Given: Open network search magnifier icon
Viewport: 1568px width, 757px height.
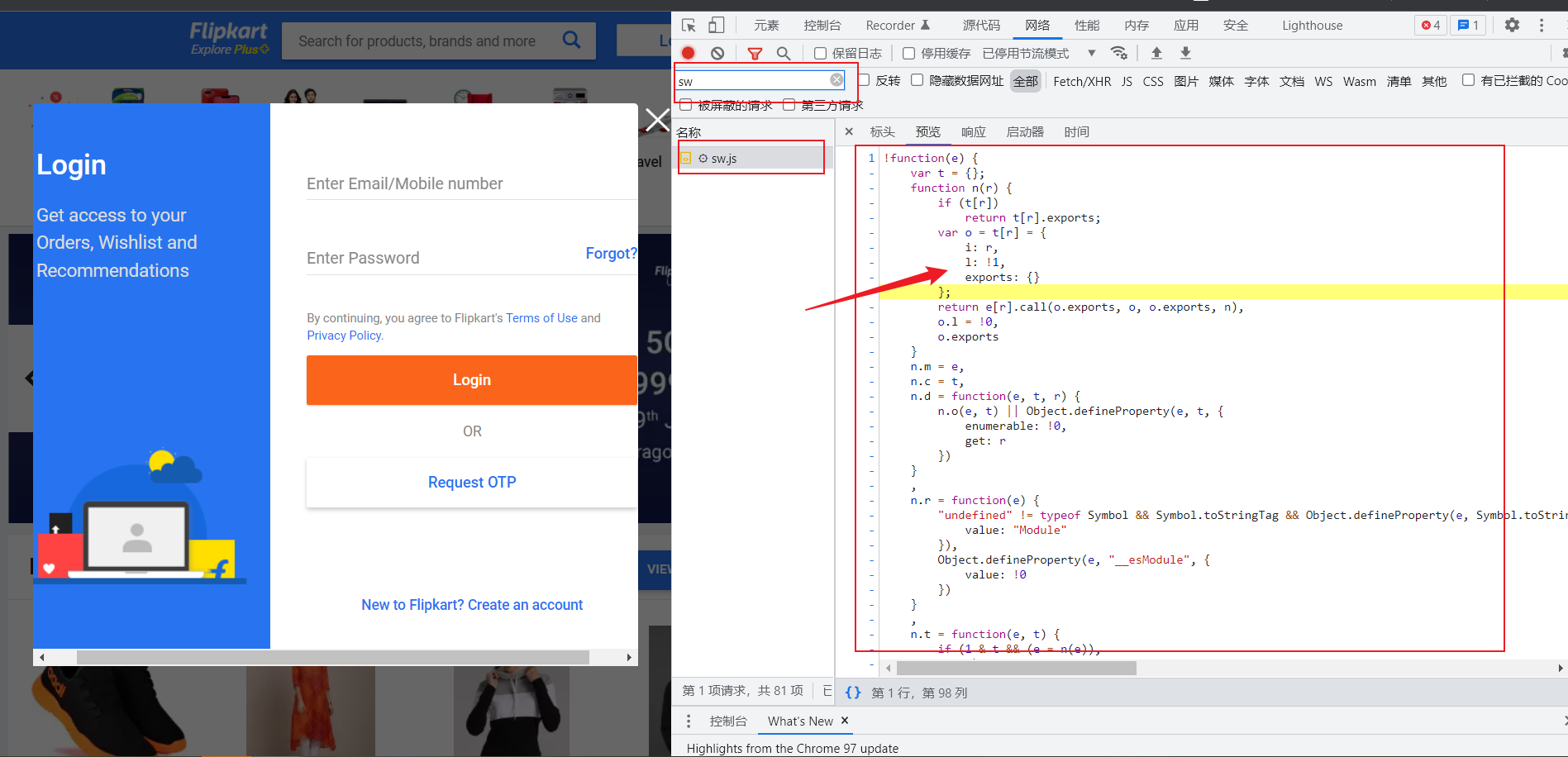Looking at the screenshot, I should (x=784, y=53).
